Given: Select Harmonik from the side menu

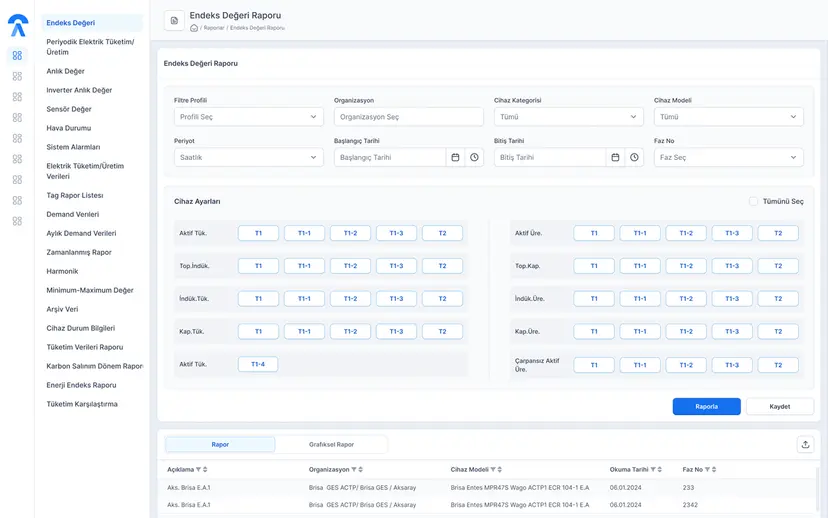Looking at the screenshot, I should coord(62,271).
